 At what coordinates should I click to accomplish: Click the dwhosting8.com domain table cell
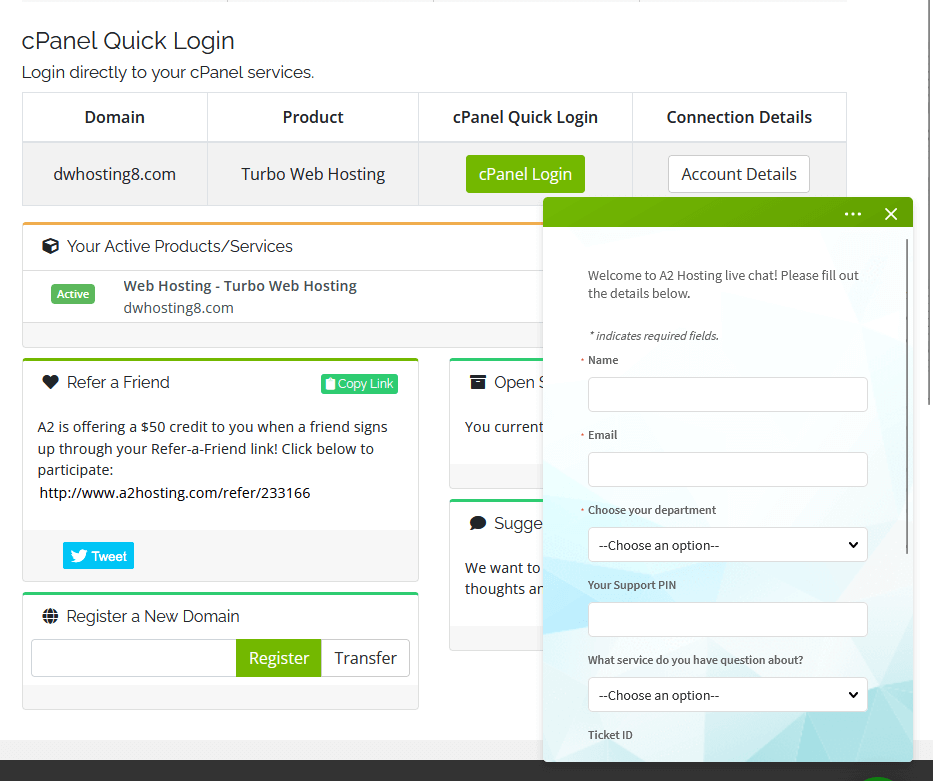point(115,174)
